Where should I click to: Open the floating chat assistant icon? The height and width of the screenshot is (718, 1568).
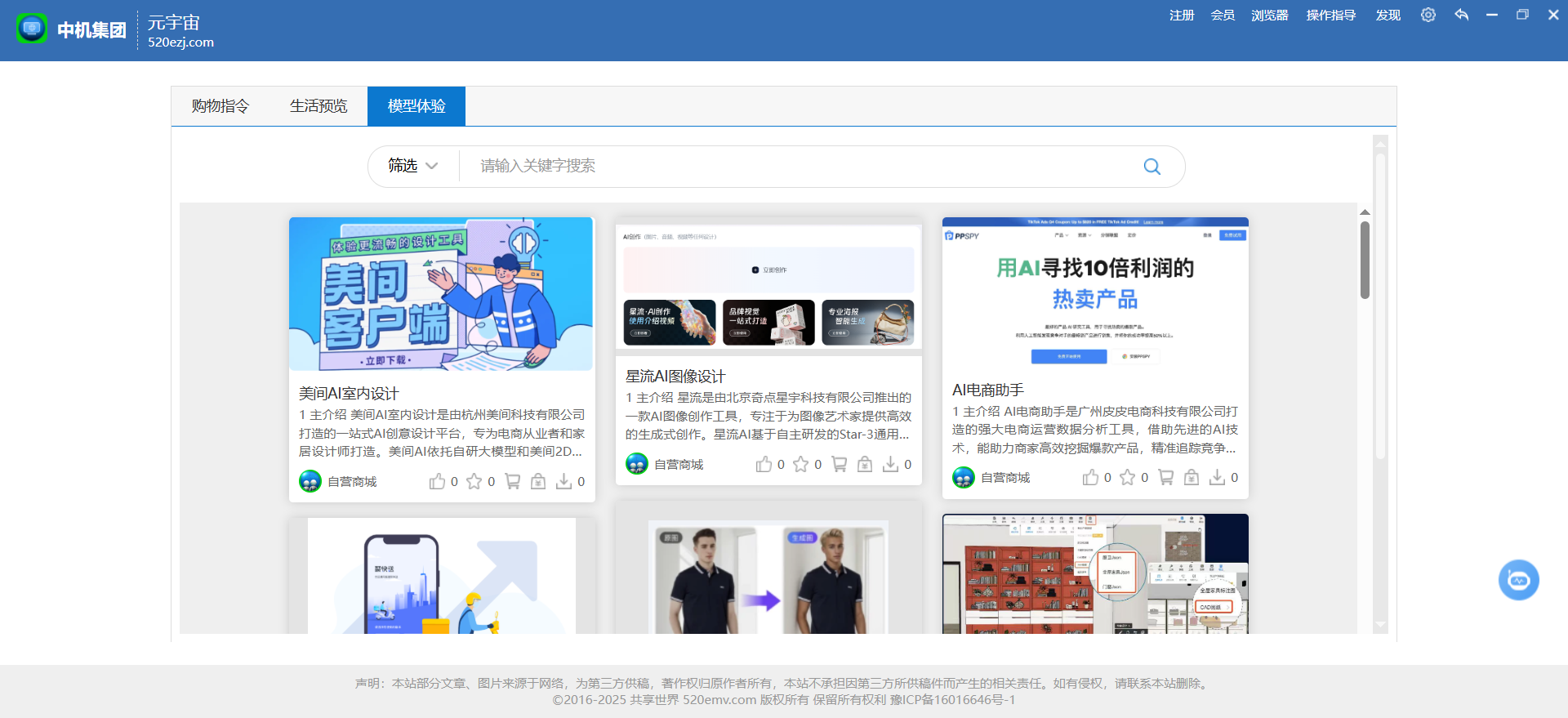pyautogui.click(x=1518, y=580)
